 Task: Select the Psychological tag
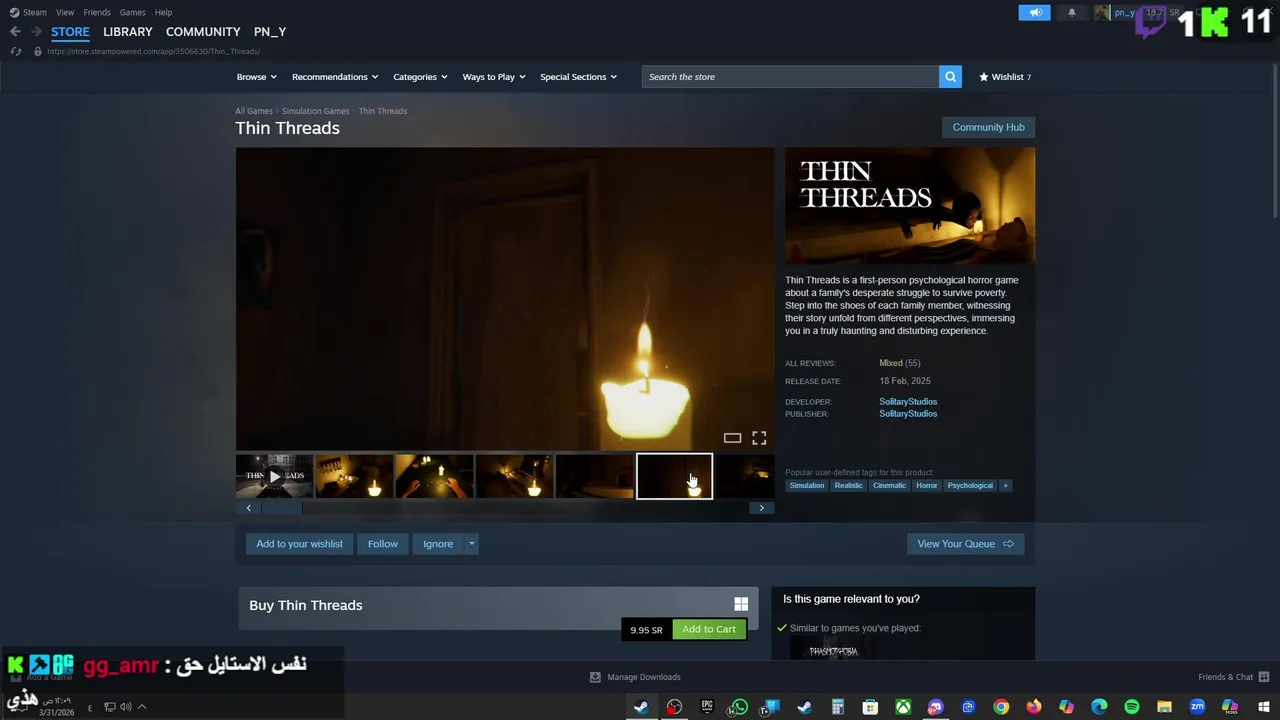pyautogui.click(x=970, y=486)
